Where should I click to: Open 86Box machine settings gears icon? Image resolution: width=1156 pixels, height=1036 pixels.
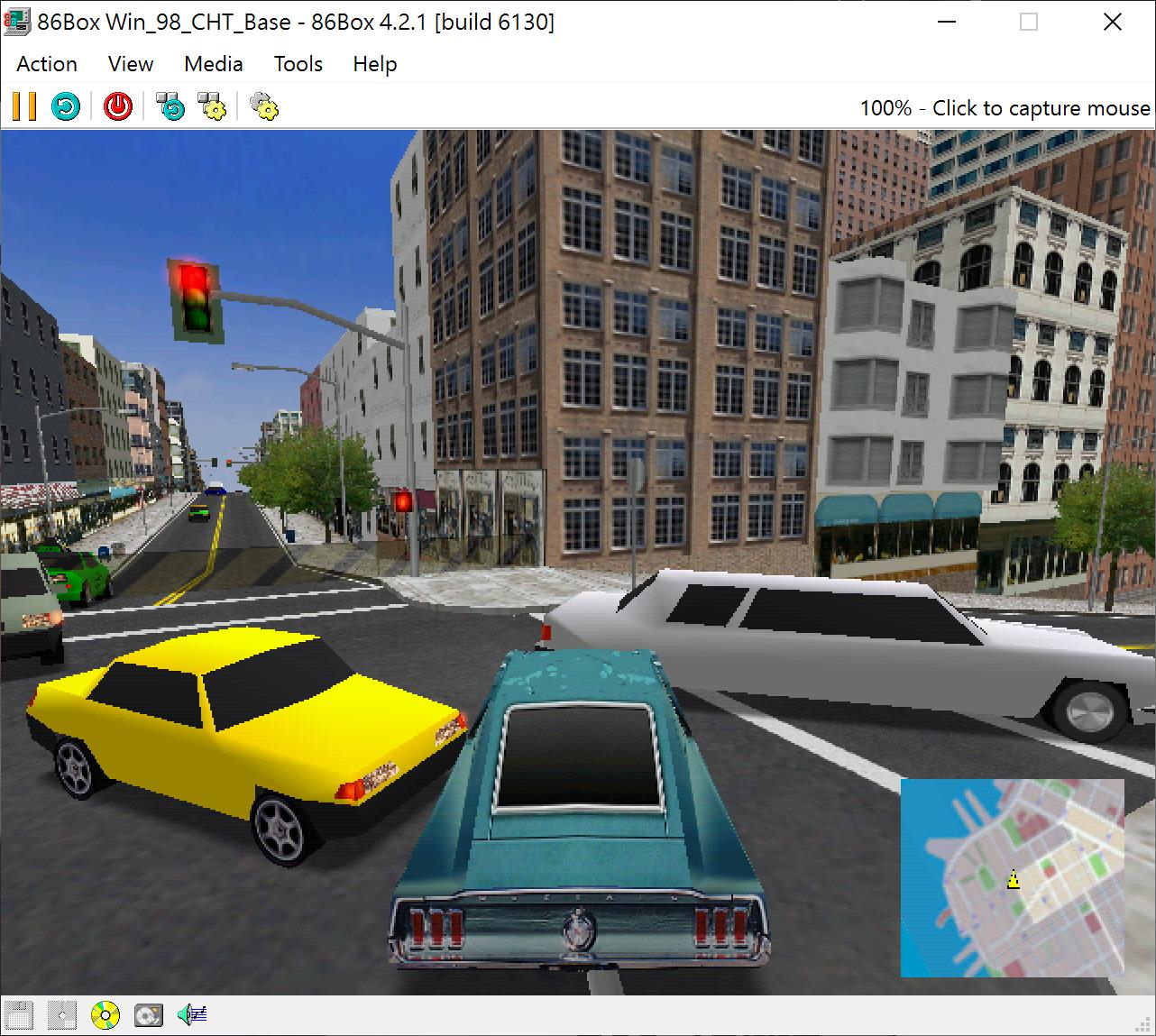pos(263,106)
